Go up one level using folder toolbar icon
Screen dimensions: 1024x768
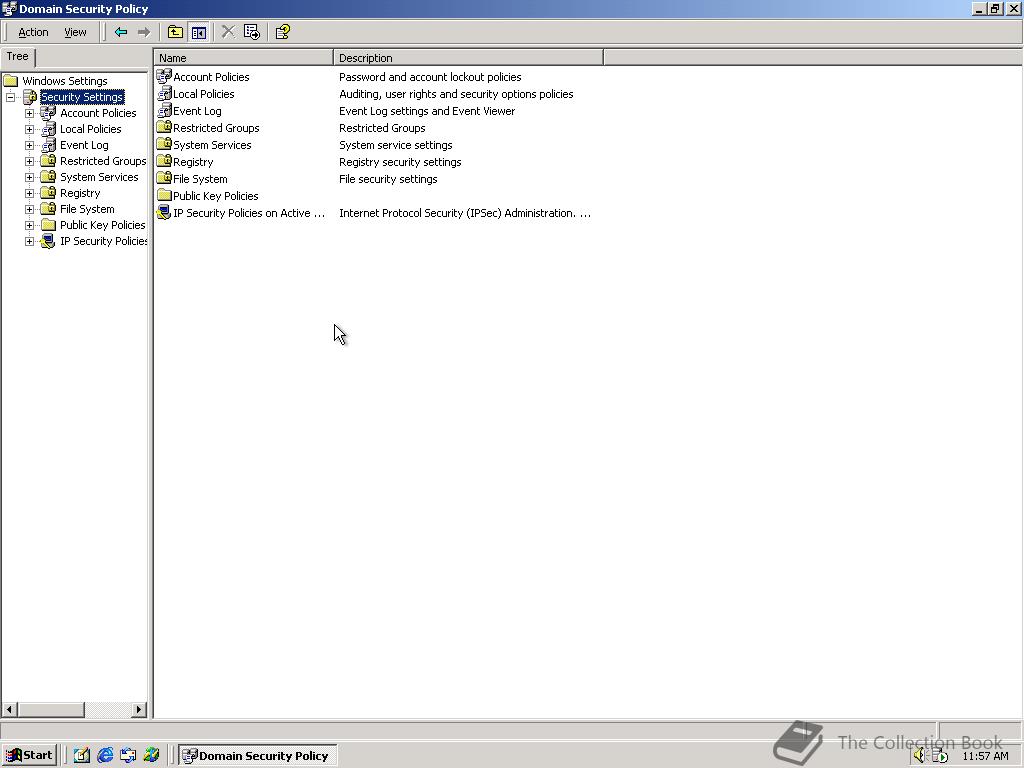(x=175, y=32)
